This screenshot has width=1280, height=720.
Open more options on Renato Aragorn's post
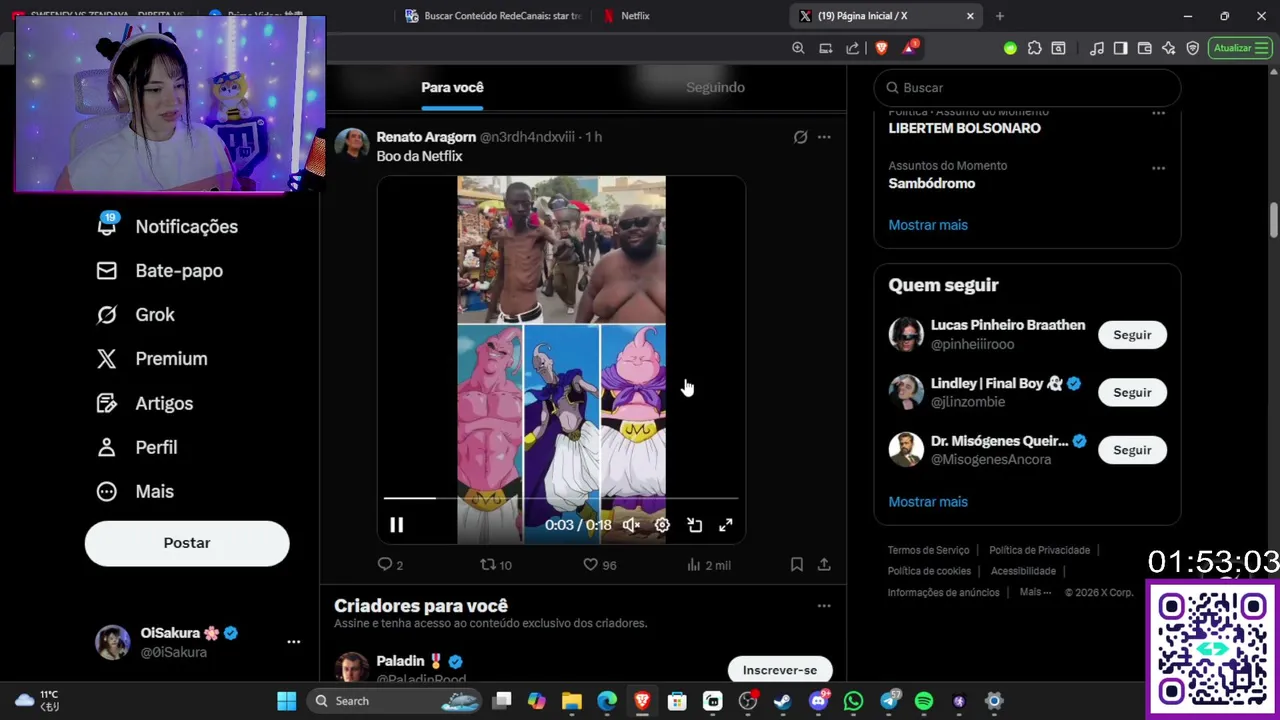click(824, 137)
